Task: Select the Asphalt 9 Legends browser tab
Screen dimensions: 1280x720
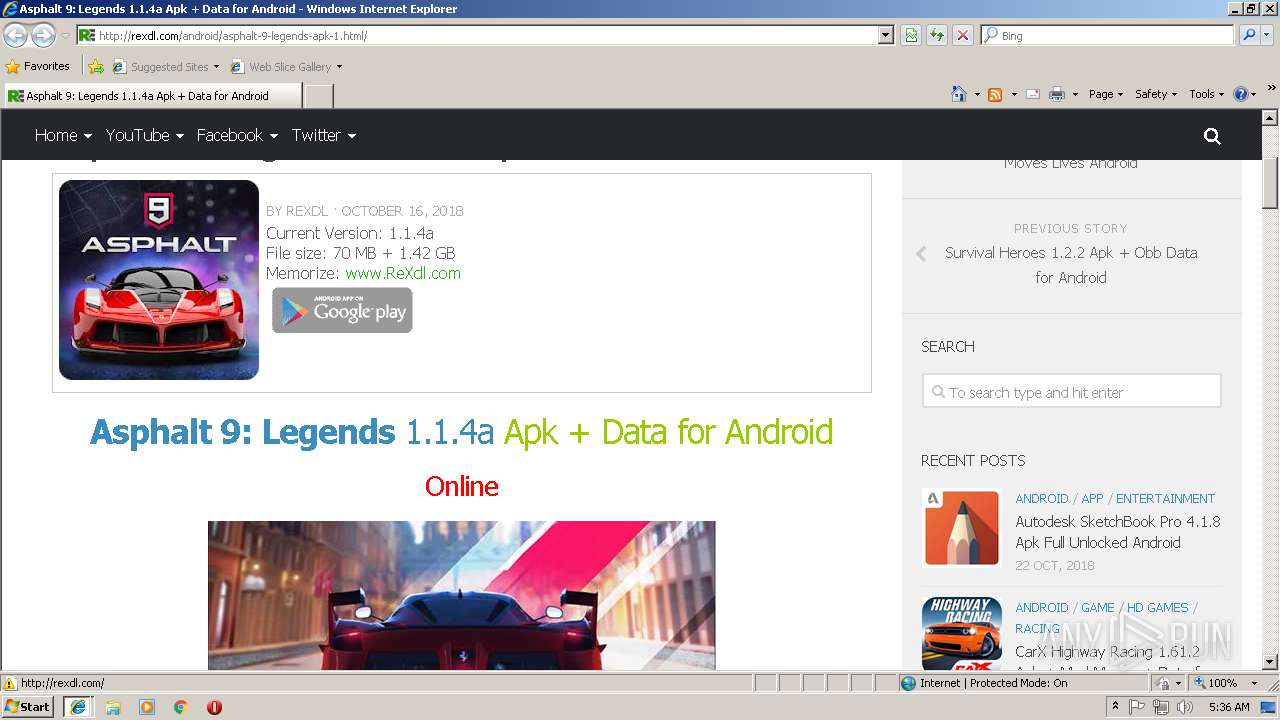Action: point(151,96)
